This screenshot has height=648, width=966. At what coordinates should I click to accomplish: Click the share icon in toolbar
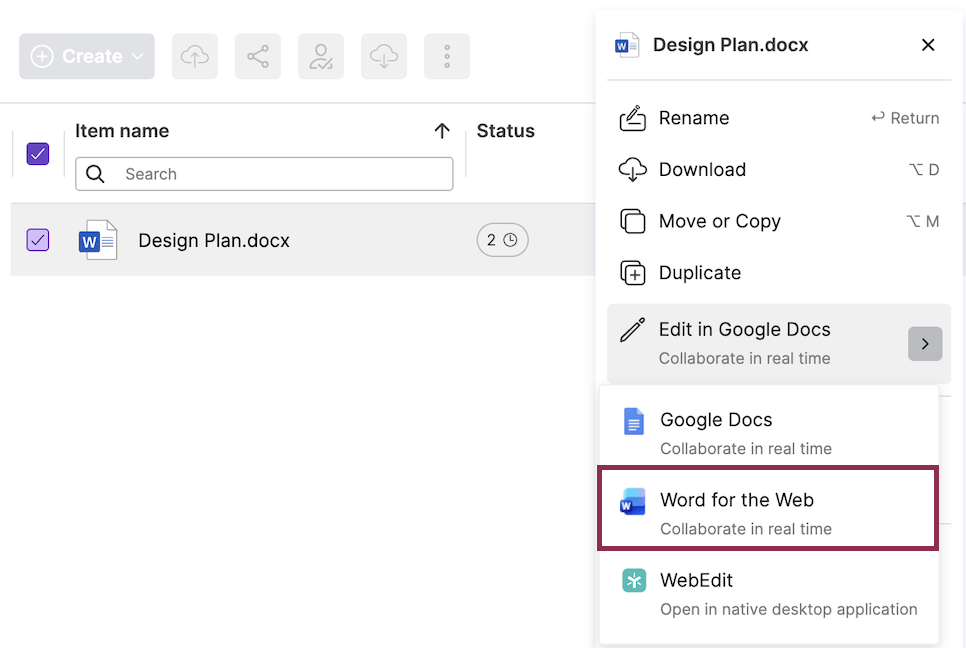(x=258, y=56)
